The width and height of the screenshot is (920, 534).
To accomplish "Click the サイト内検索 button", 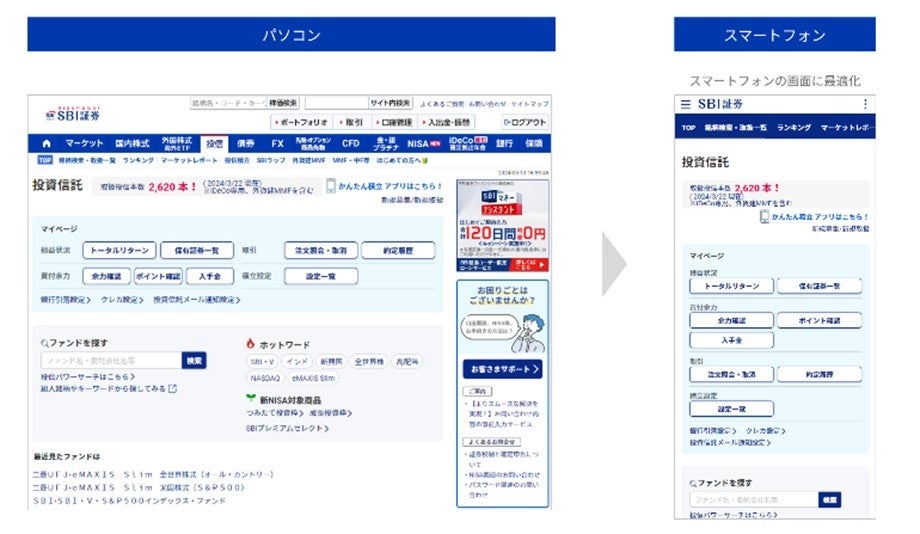I will [390, 103].
